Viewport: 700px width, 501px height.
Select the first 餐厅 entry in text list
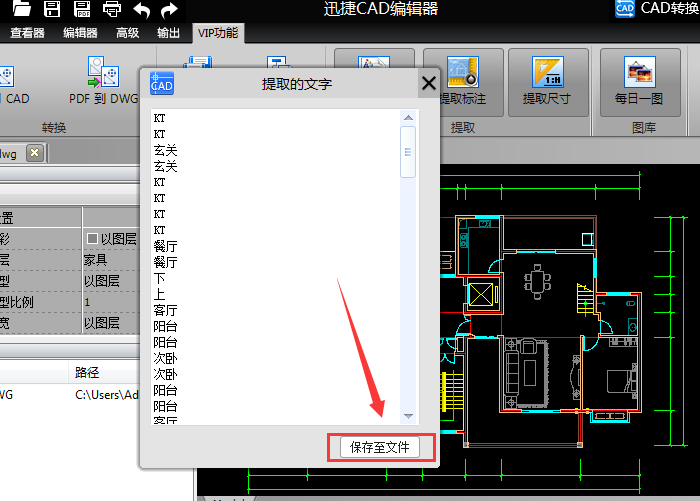[165, 246]
